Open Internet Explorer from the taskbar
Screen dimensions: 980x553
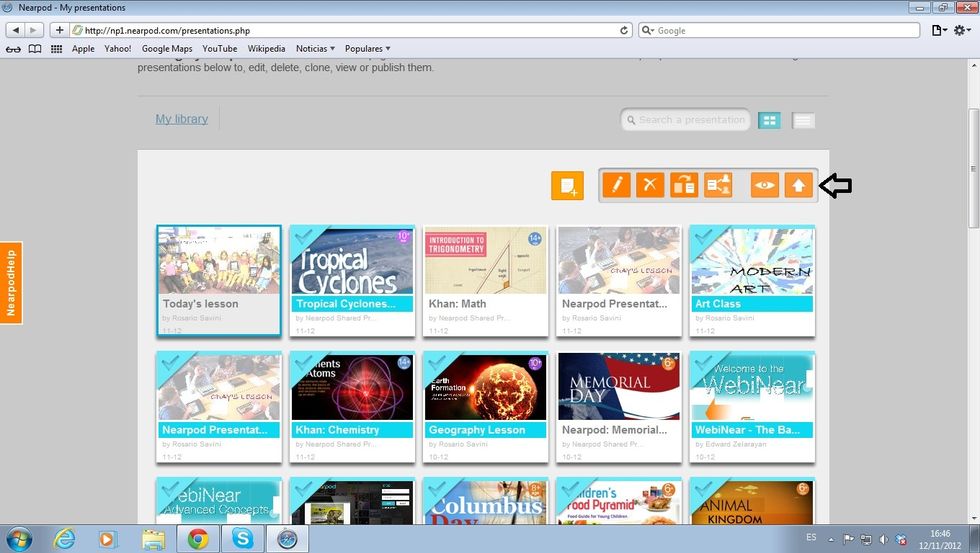pyautogui.click(x=64, y=539)
